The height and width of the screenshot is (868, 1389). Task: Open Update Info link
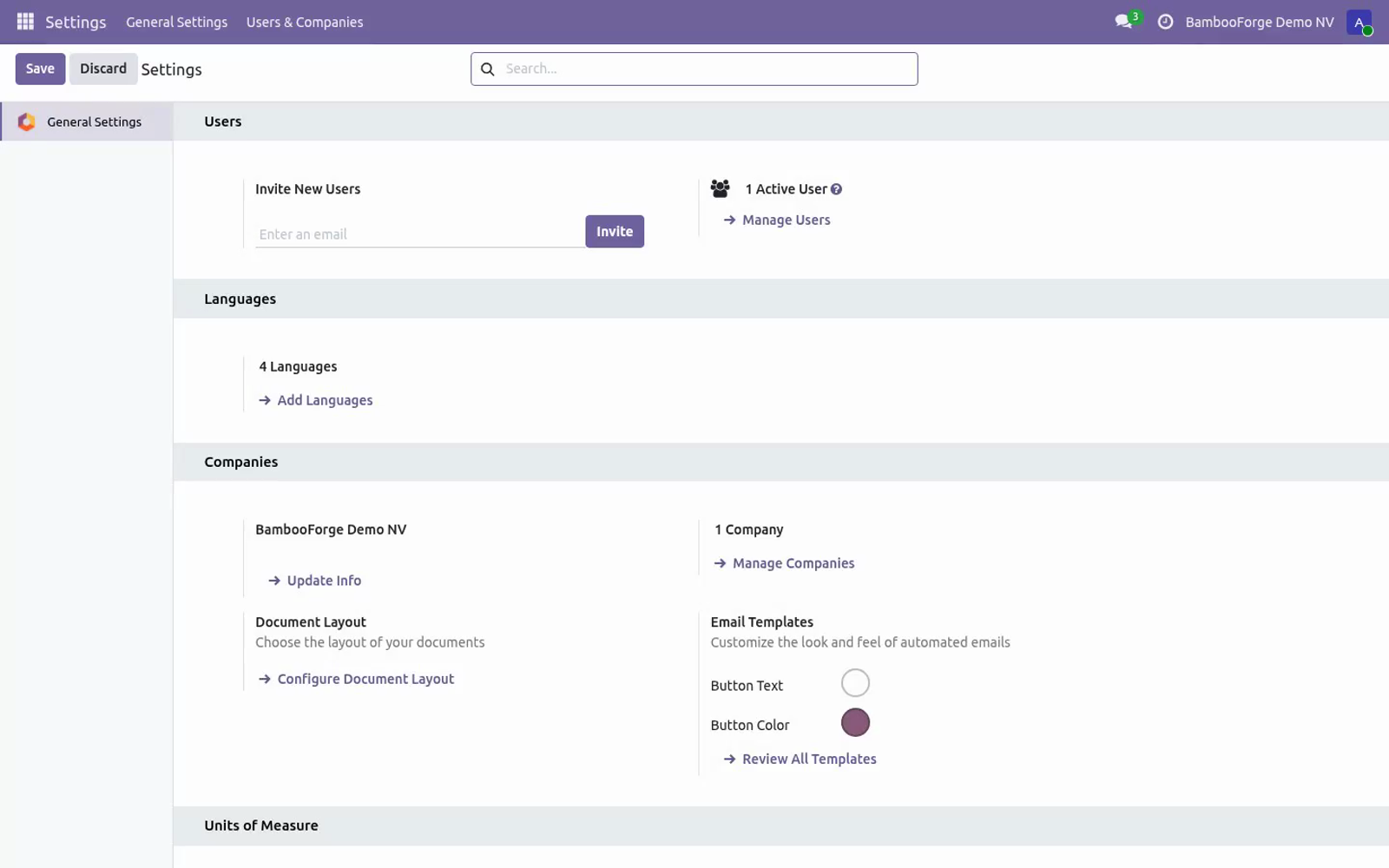pos(315,581)
